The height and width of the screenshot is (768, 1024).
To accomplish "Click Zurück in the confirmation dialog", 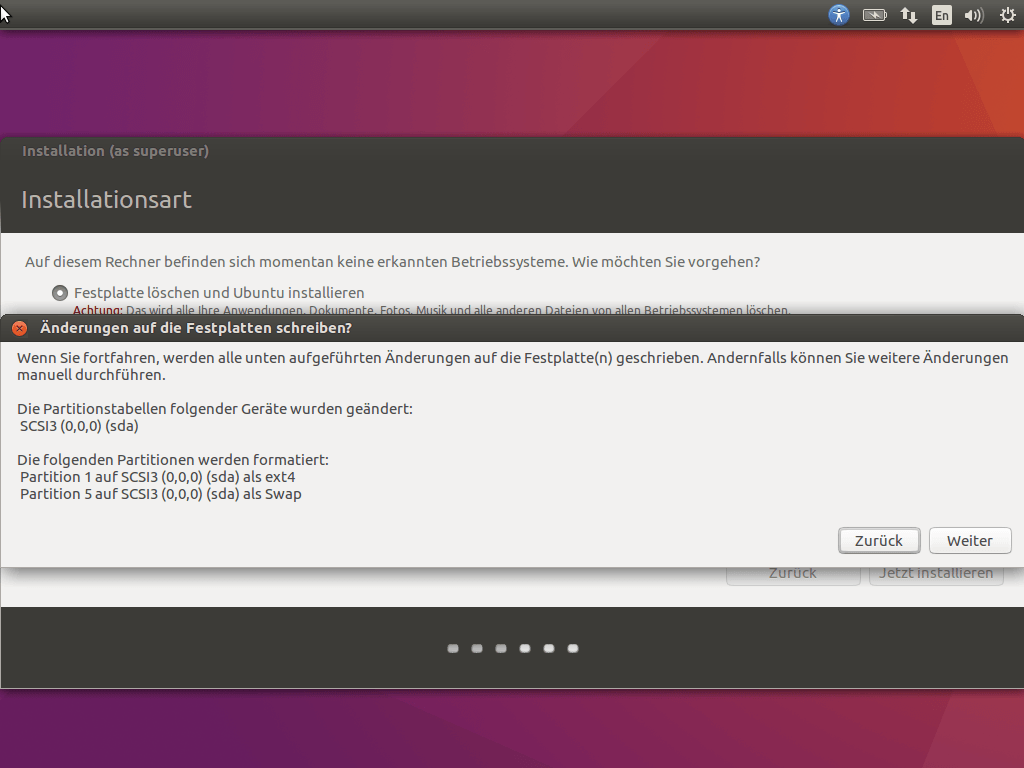I will [x=879, y=541].
